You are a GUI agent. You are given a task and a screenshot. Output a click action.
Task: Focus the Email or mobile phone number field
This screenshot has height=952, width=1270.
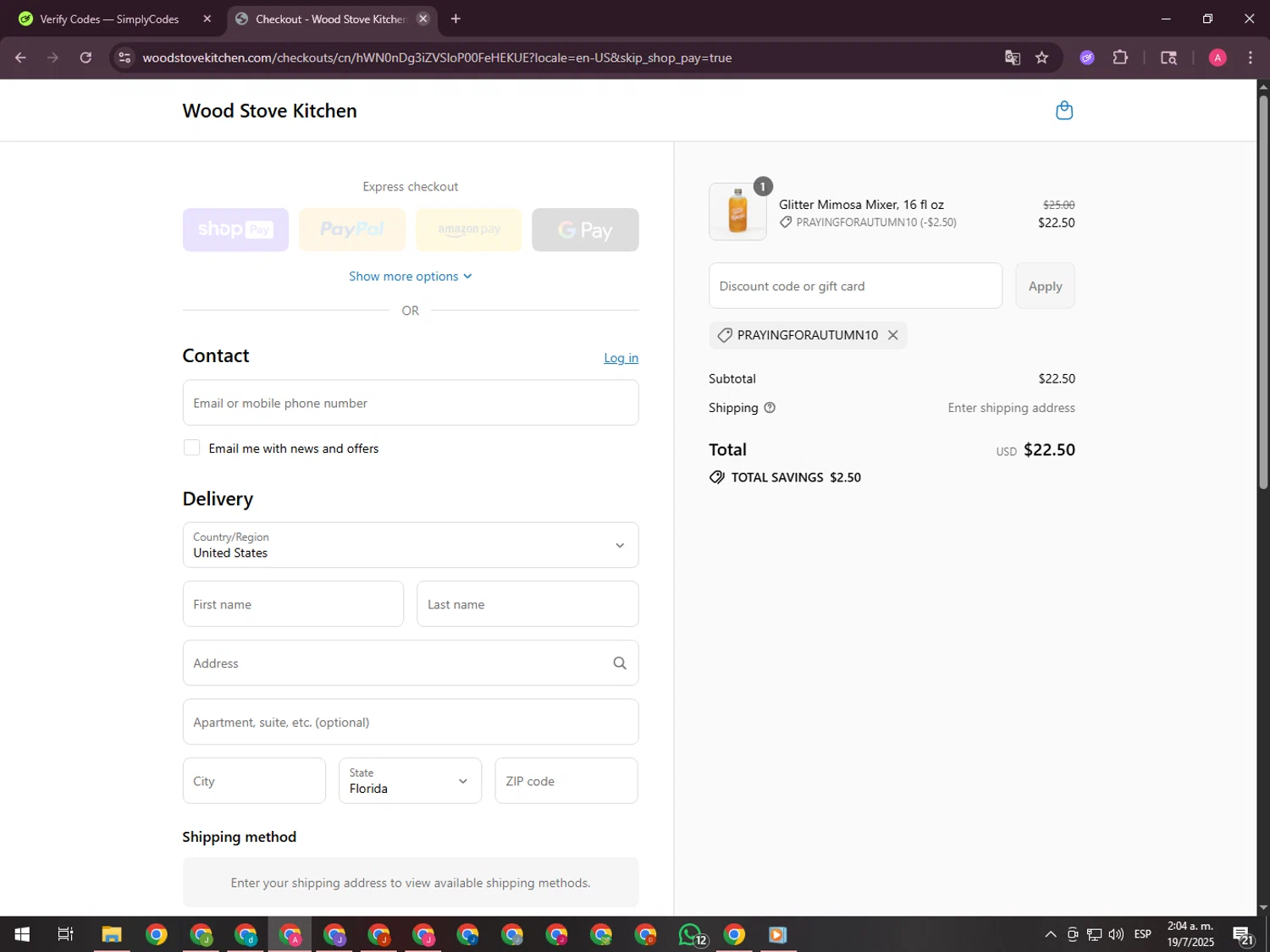click(x=411, y=403)
